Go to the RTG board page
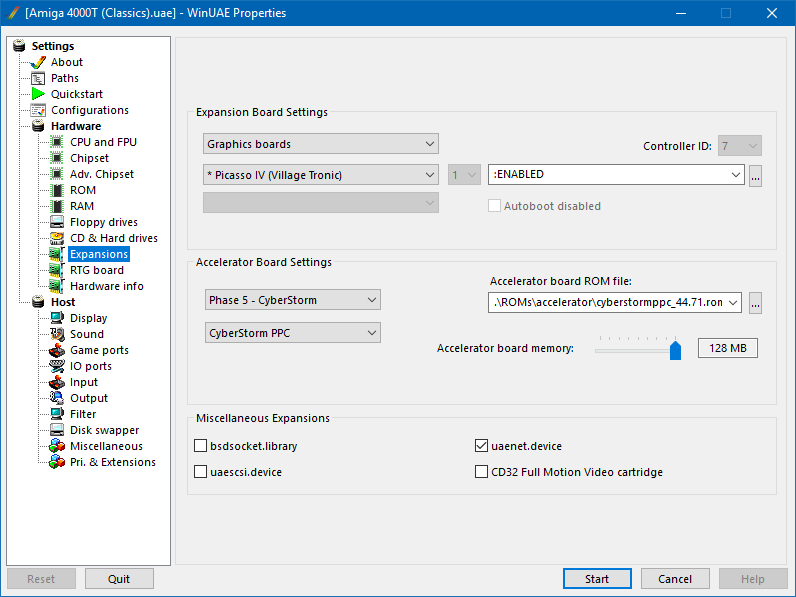 pos(96,270)
